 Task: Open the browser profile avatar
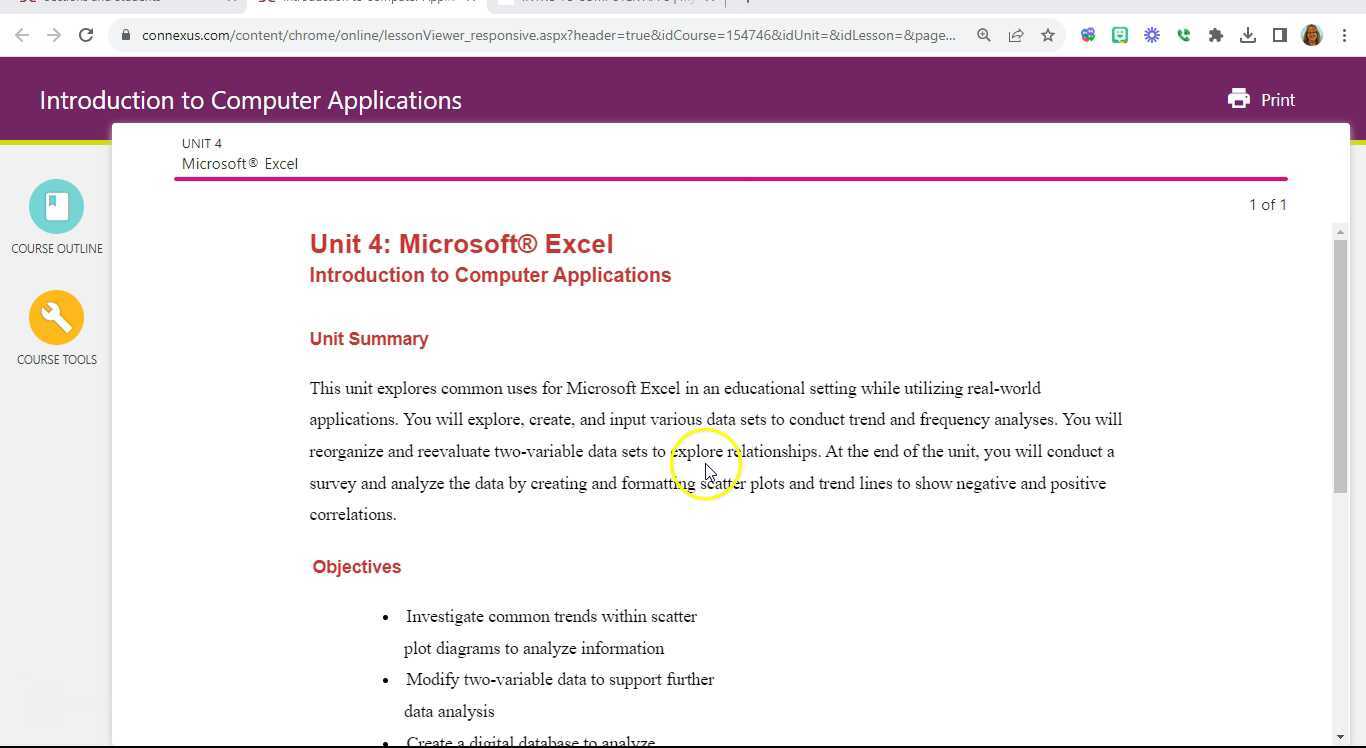point(1312,34)
